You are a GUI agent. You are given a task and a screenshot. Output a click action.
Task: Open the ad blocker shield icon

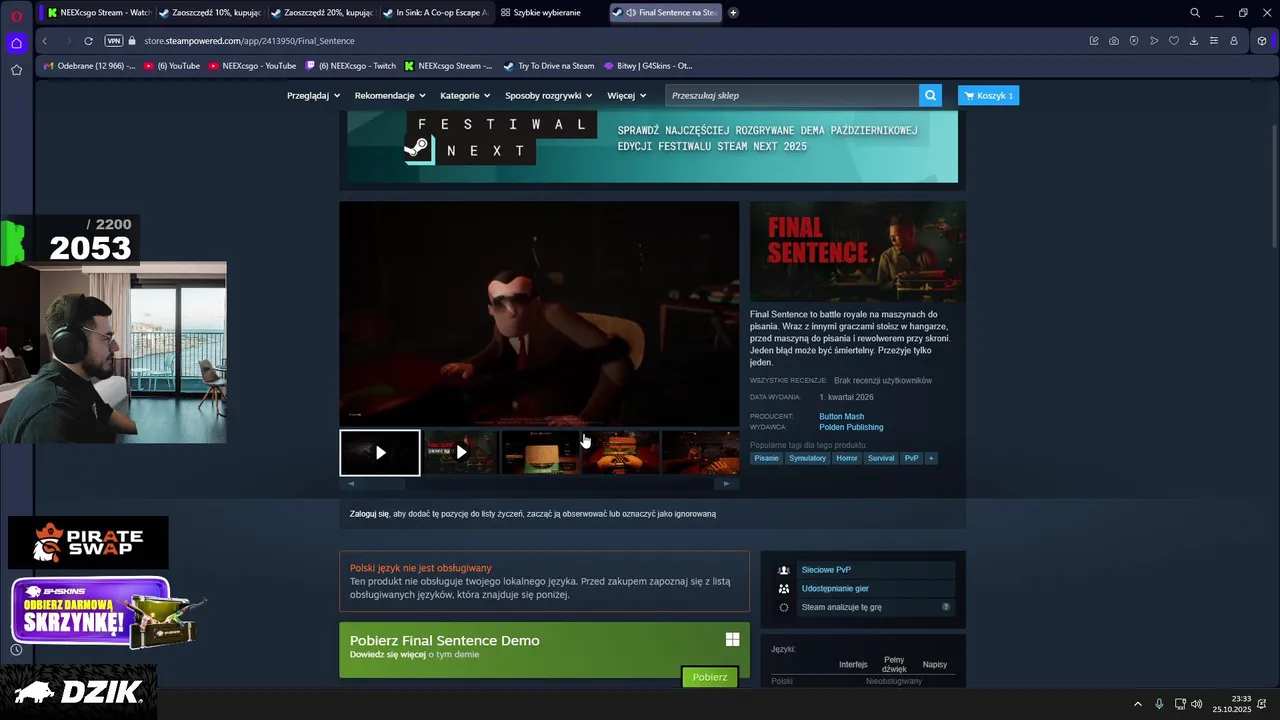tap(1134, 41)
